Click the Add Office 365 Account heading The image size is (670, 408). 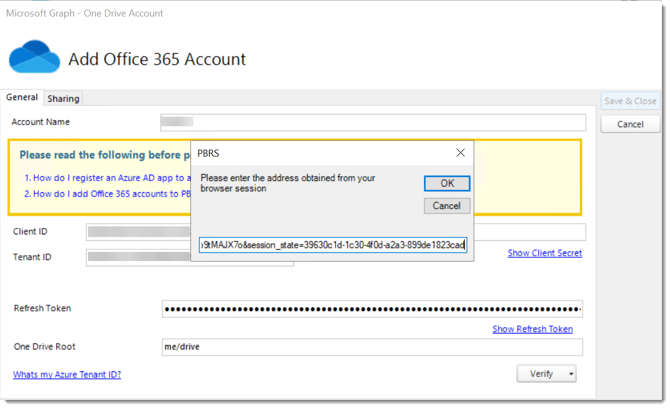pos(157,59)
